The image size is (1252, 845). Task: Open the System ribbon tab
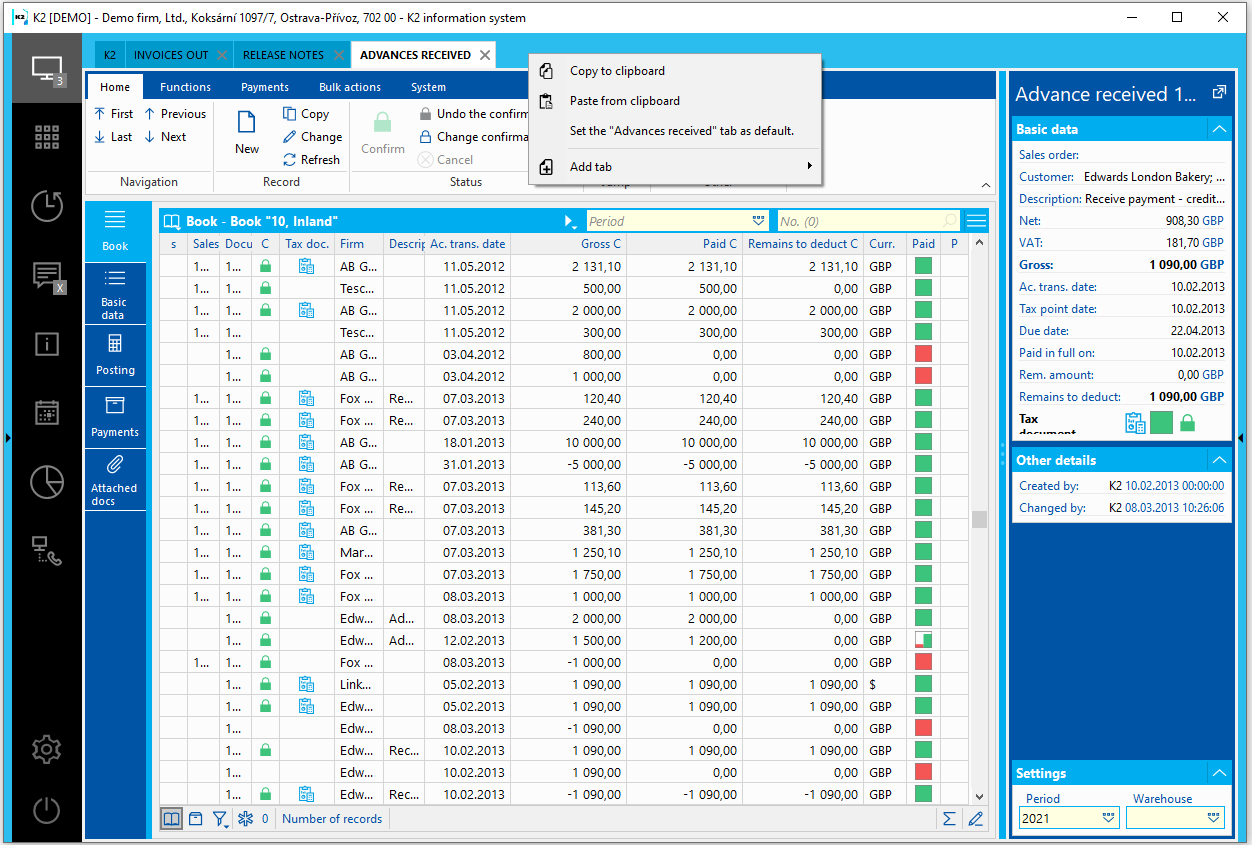pos(428,87)
